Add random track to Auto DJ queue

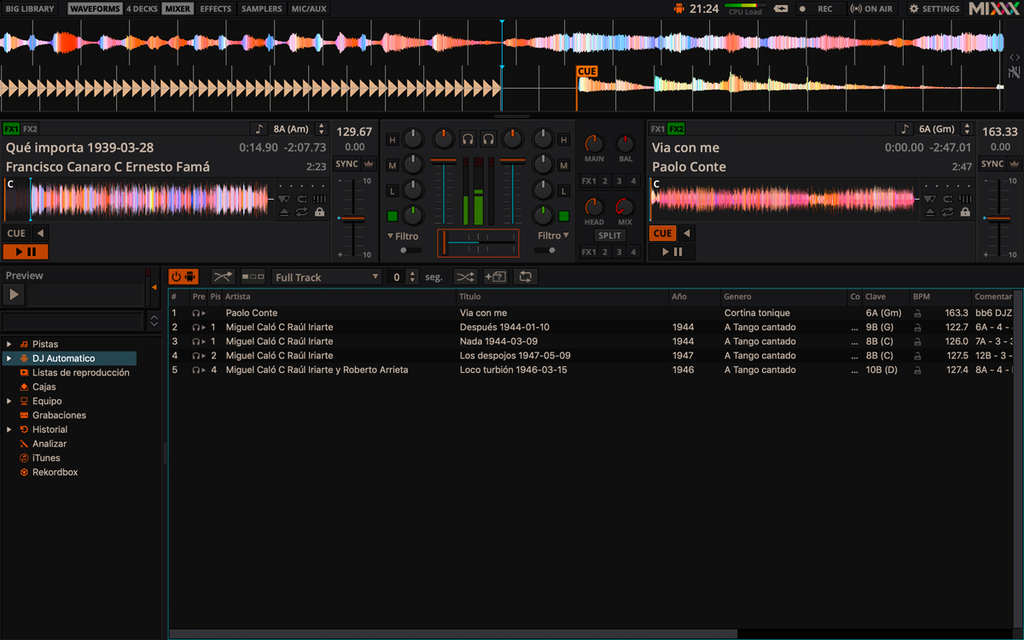pos(495,277)
